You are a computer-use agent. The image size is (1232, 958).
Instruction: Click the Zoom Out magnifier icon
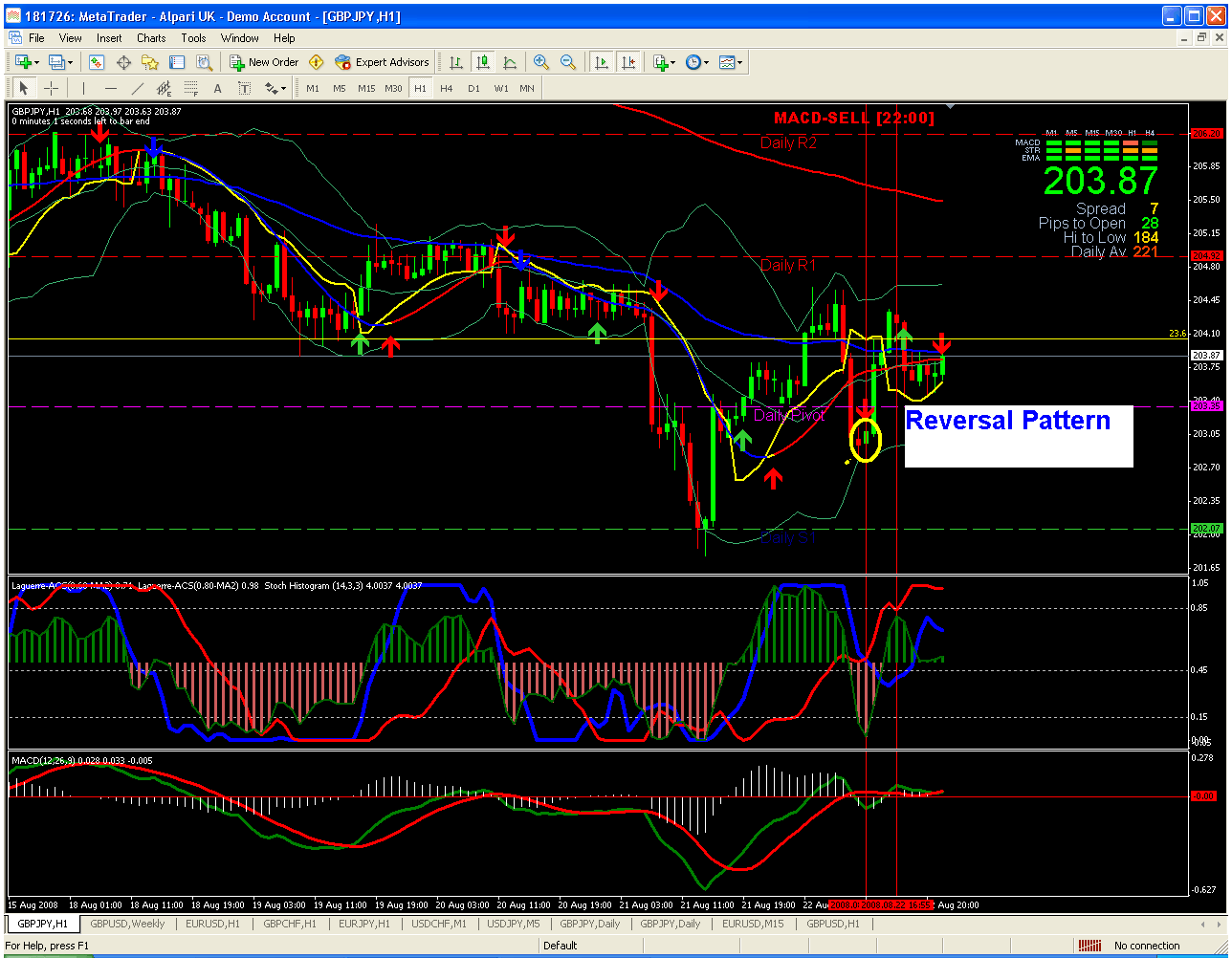(x=568, y=62)
